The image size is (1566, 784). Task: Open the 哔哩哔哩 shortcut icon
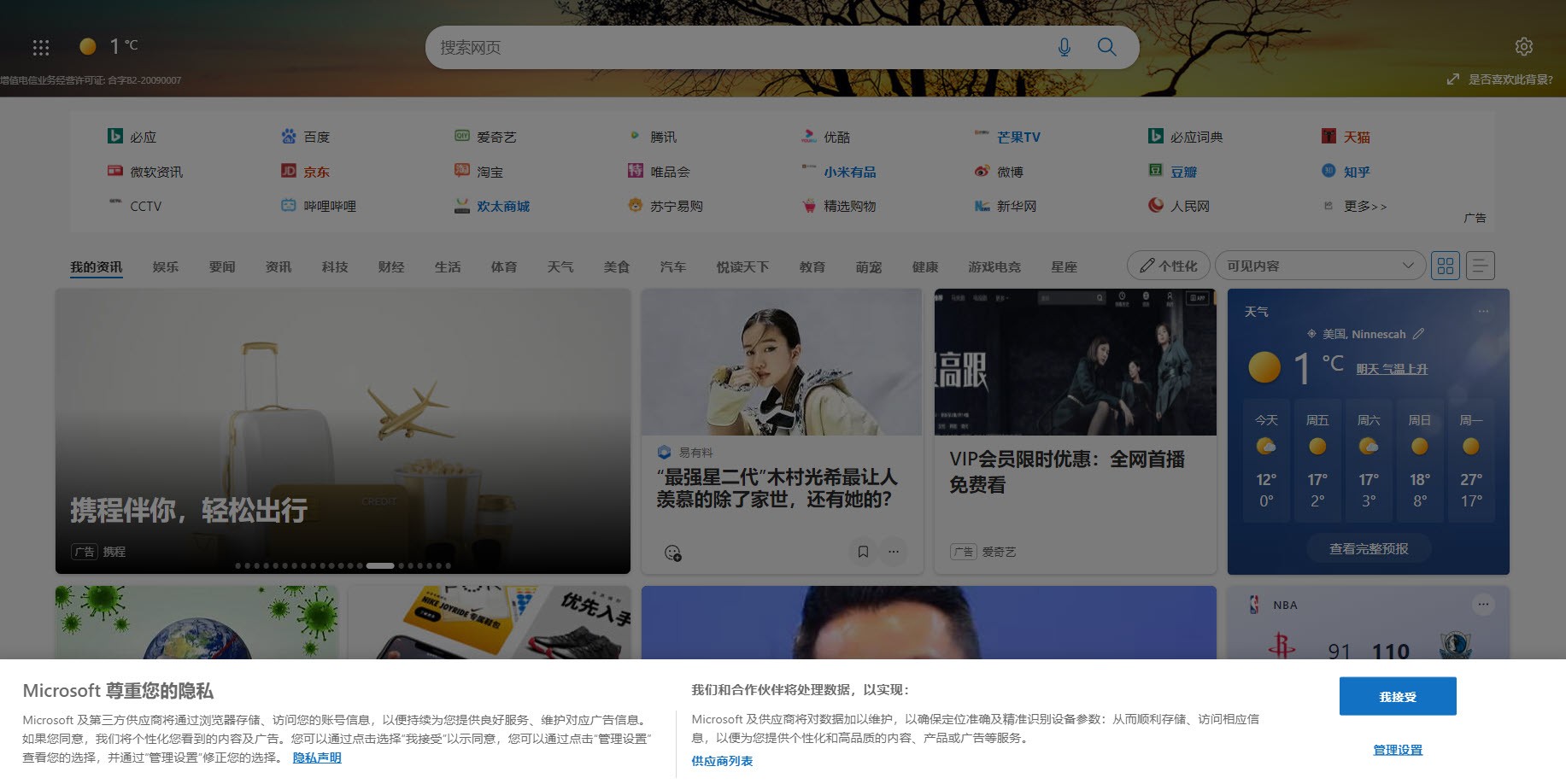[x=289, y=205]
